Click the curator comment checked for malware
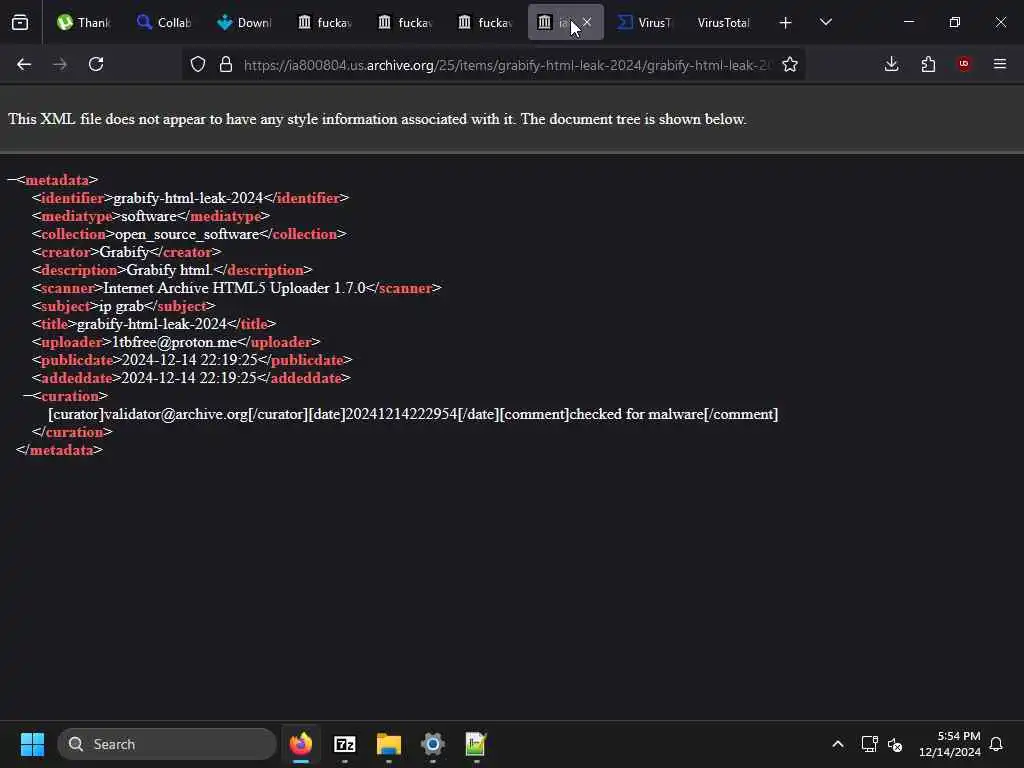This screenshot has width=1024, height=768. 637,414
